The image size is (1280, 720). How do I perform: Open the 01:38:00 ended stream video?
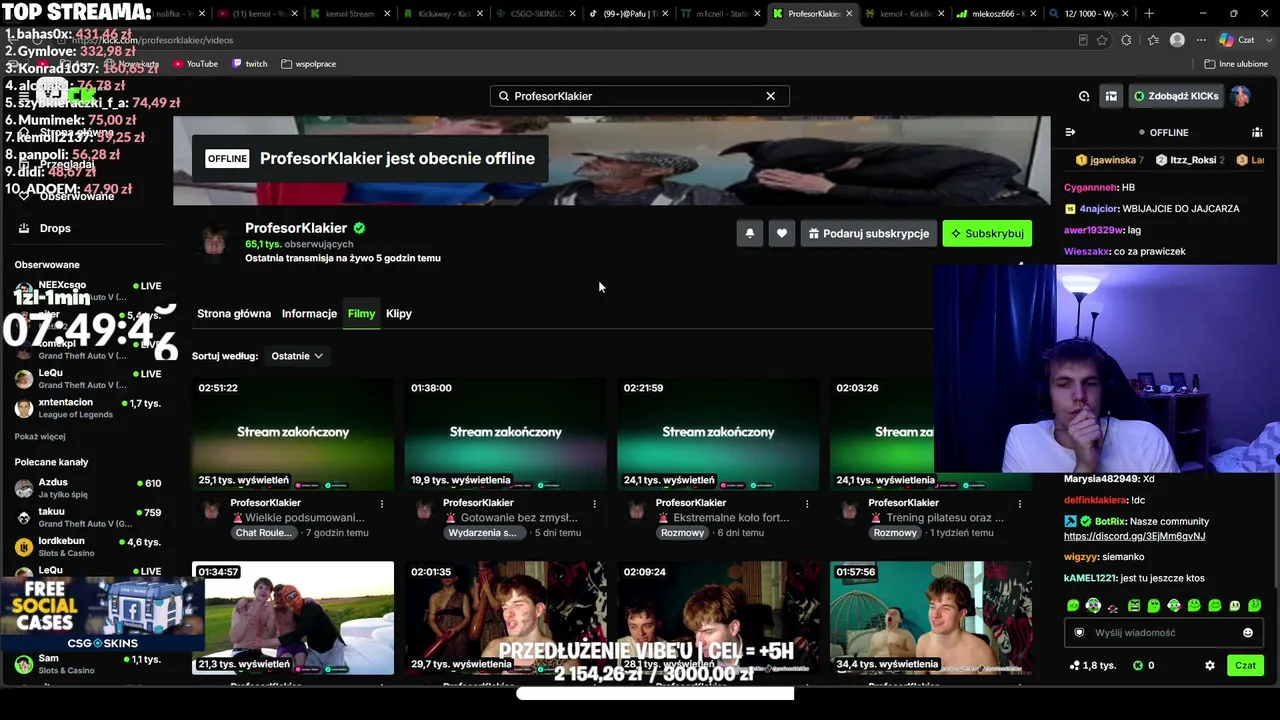[x=506, y=434]
